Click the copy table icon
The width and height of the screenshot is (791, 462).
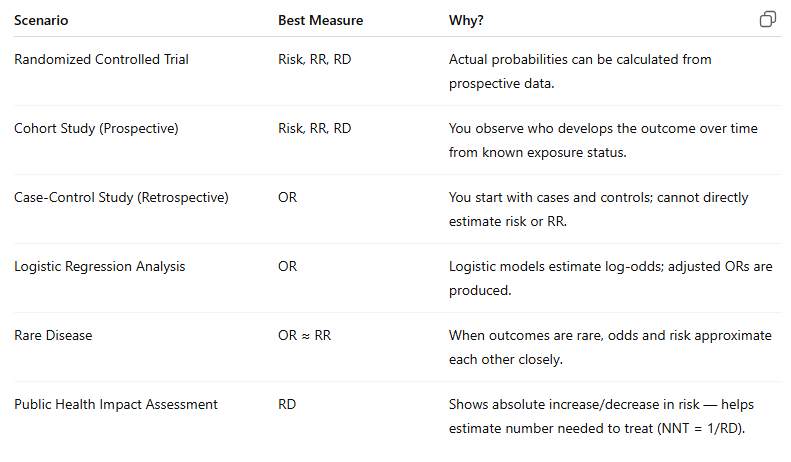coord(768,19)
